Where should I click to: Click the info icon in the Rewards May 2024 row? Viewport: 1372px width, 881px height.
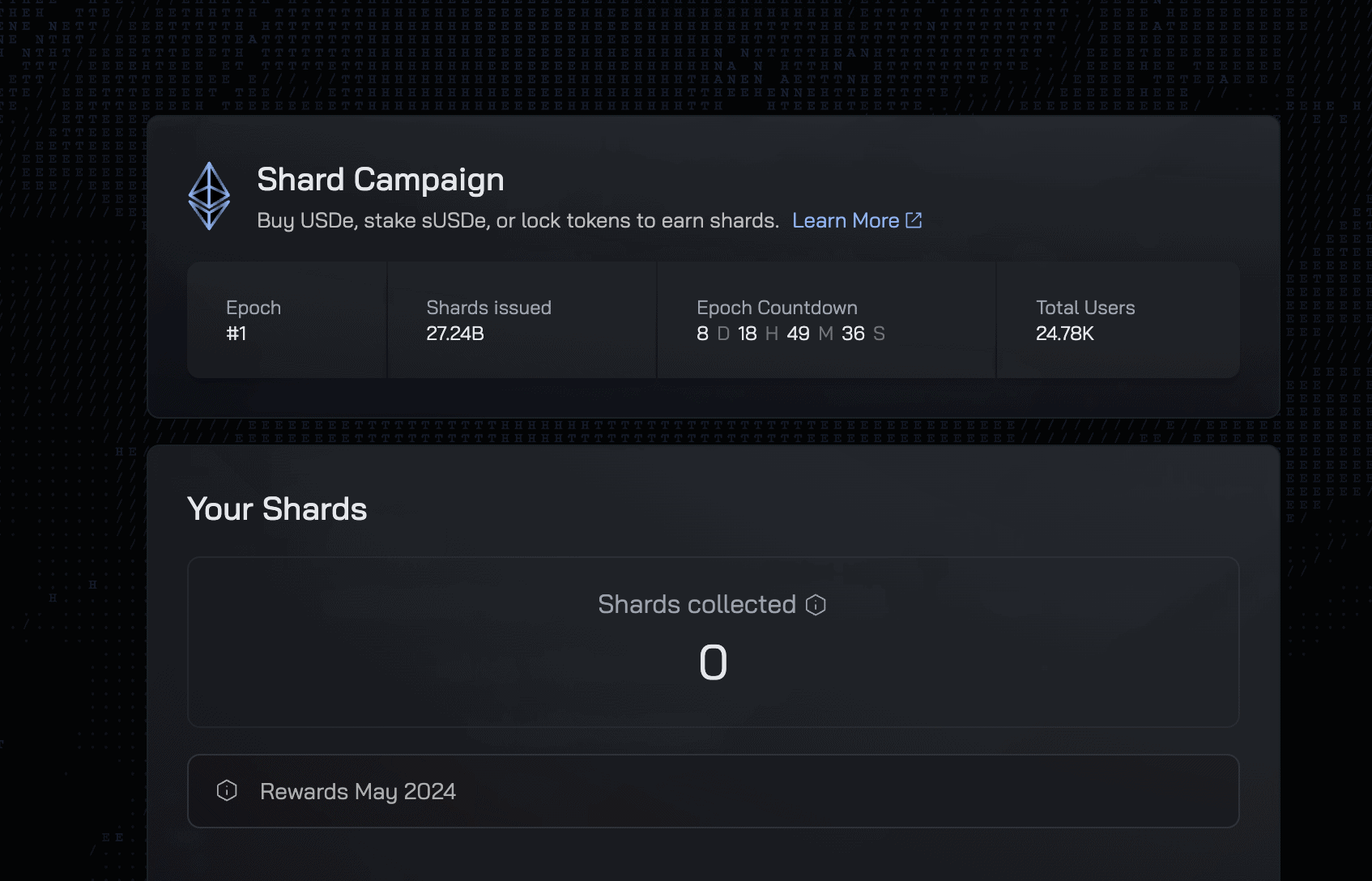pyautogui.click(x=227, y=790)
